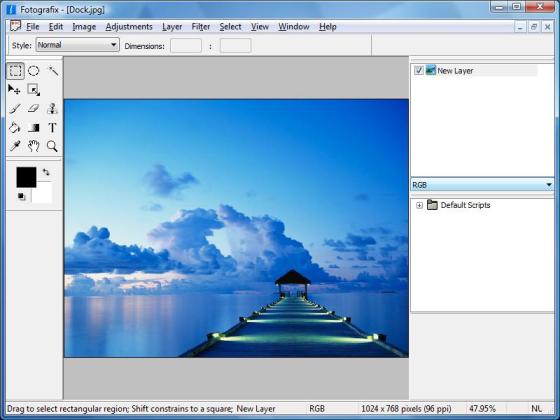Viewport: 560px width, 420px height.
Task: Open the Style dropdown showing Normal
Action: (78, 45)
